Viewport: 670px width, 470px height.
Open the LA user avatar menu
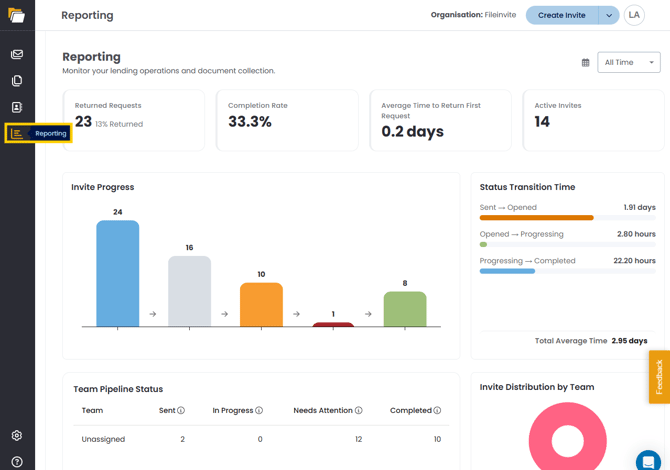pyautogui.click(x=634, y=15)
